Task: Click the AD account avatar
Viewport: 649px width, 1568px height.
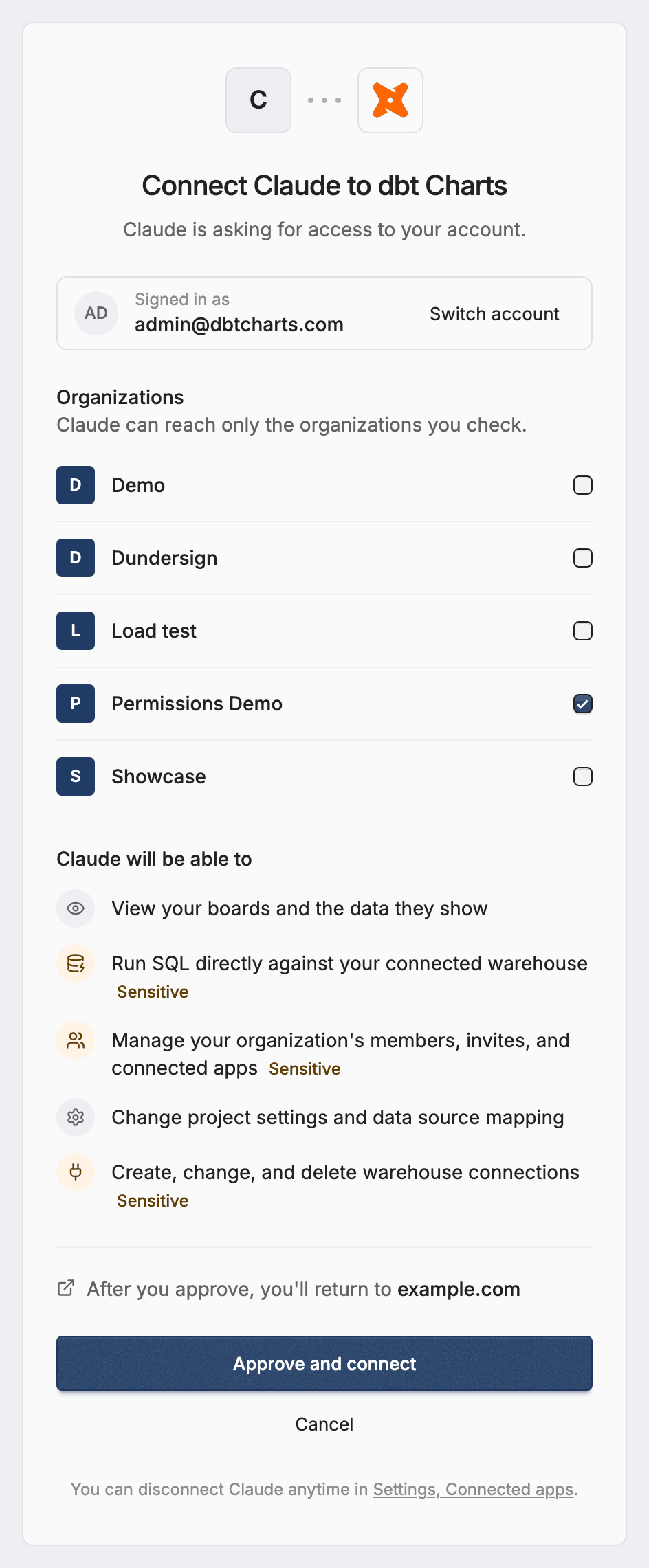Action: tap(96, 313)
